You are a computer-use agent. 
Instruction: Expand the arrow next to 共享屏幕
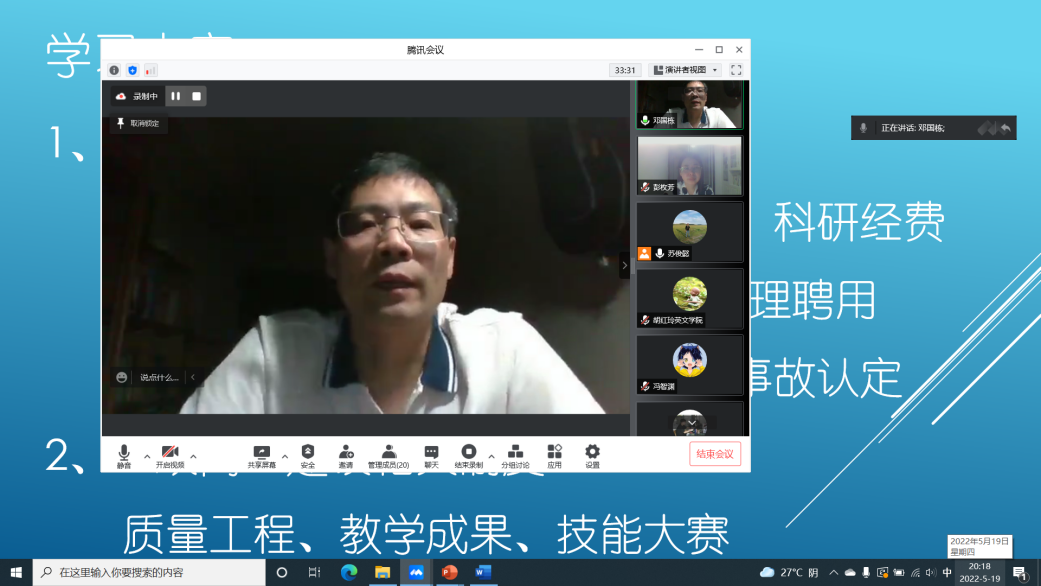coord(285,457)
